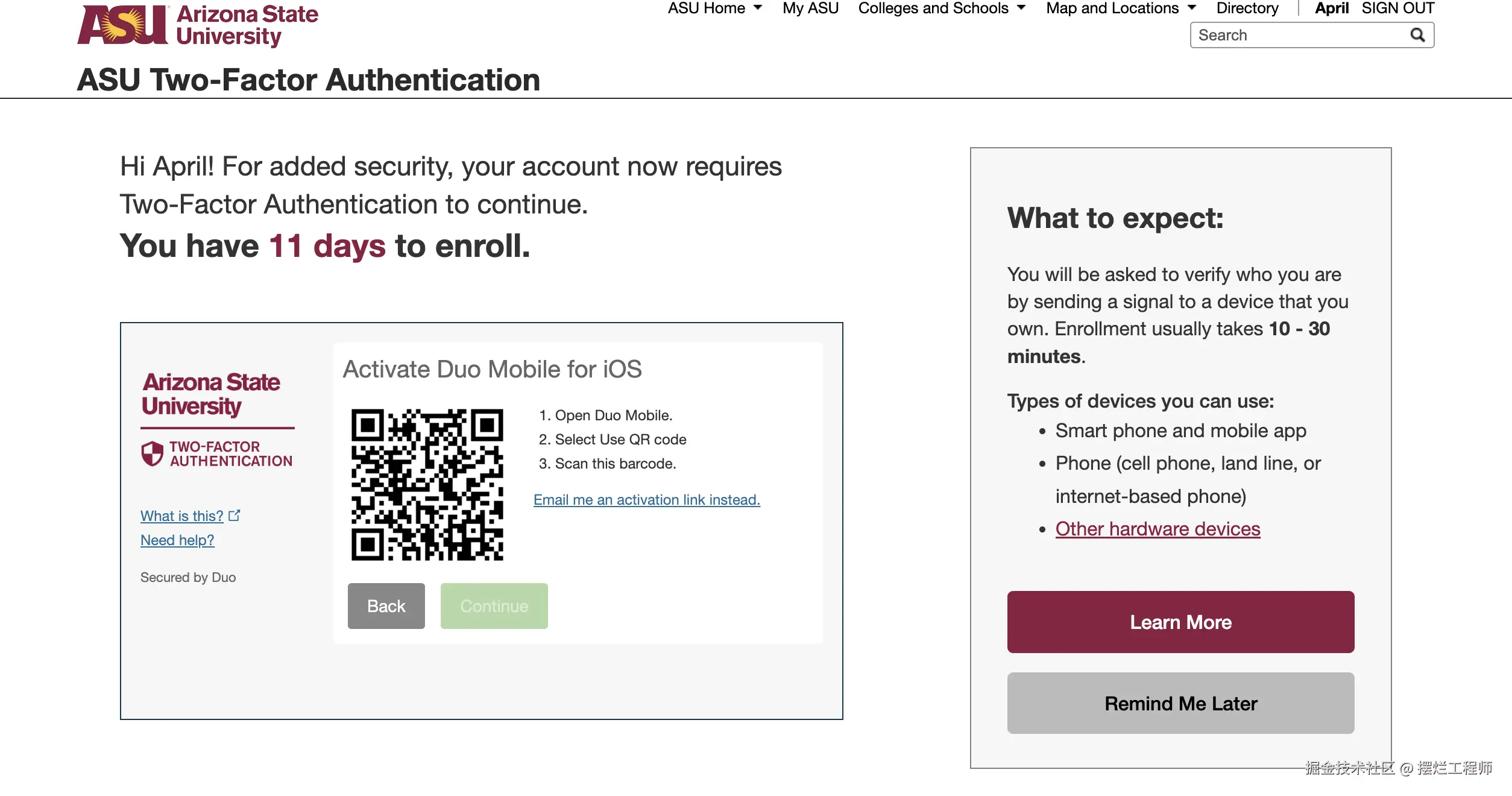Click the Two-Factor Authentication shield icon
This screenshot has height=796, width=1512.
point(152,453)
